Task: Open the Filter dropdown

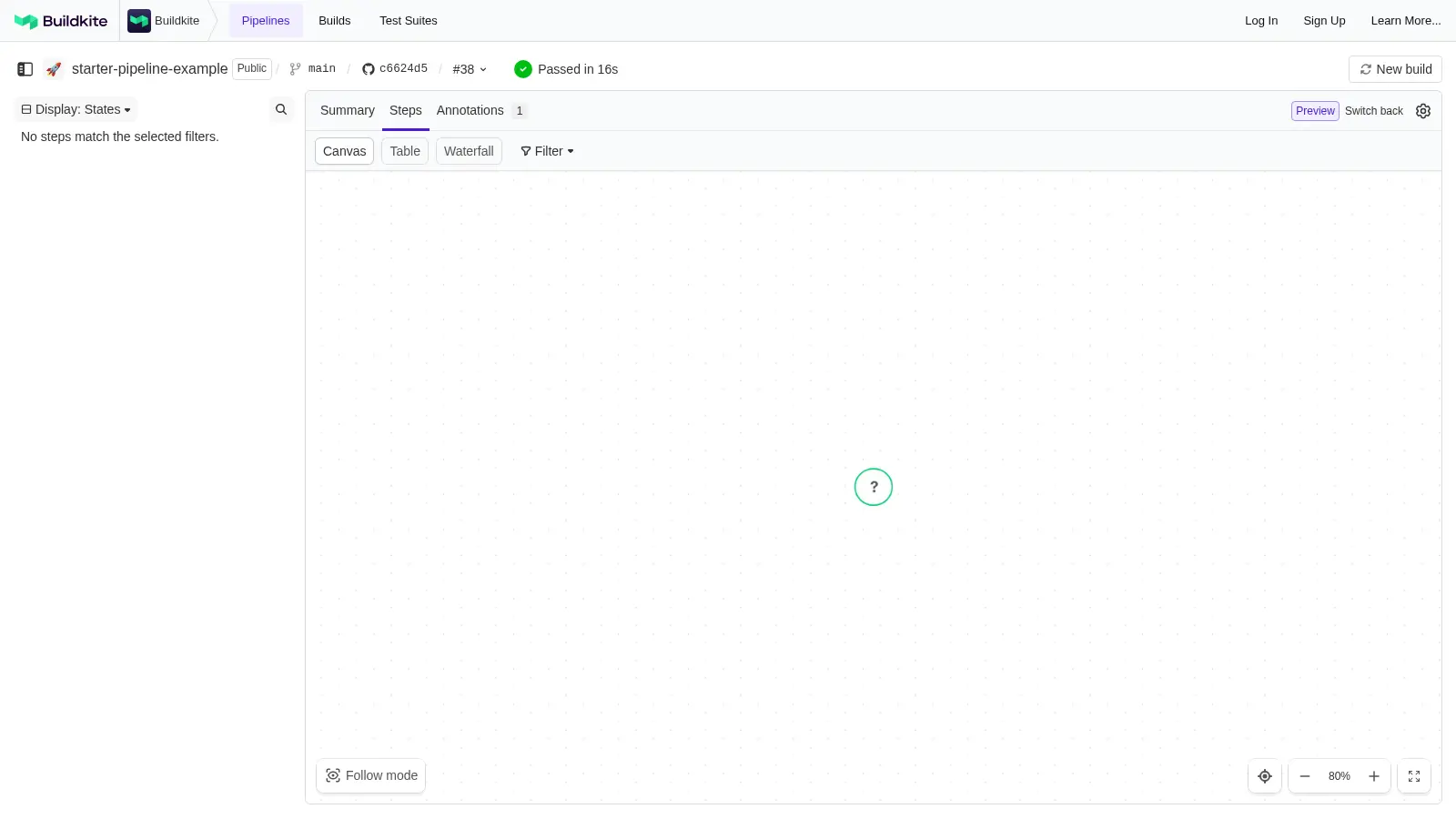Action: point(547,151)
